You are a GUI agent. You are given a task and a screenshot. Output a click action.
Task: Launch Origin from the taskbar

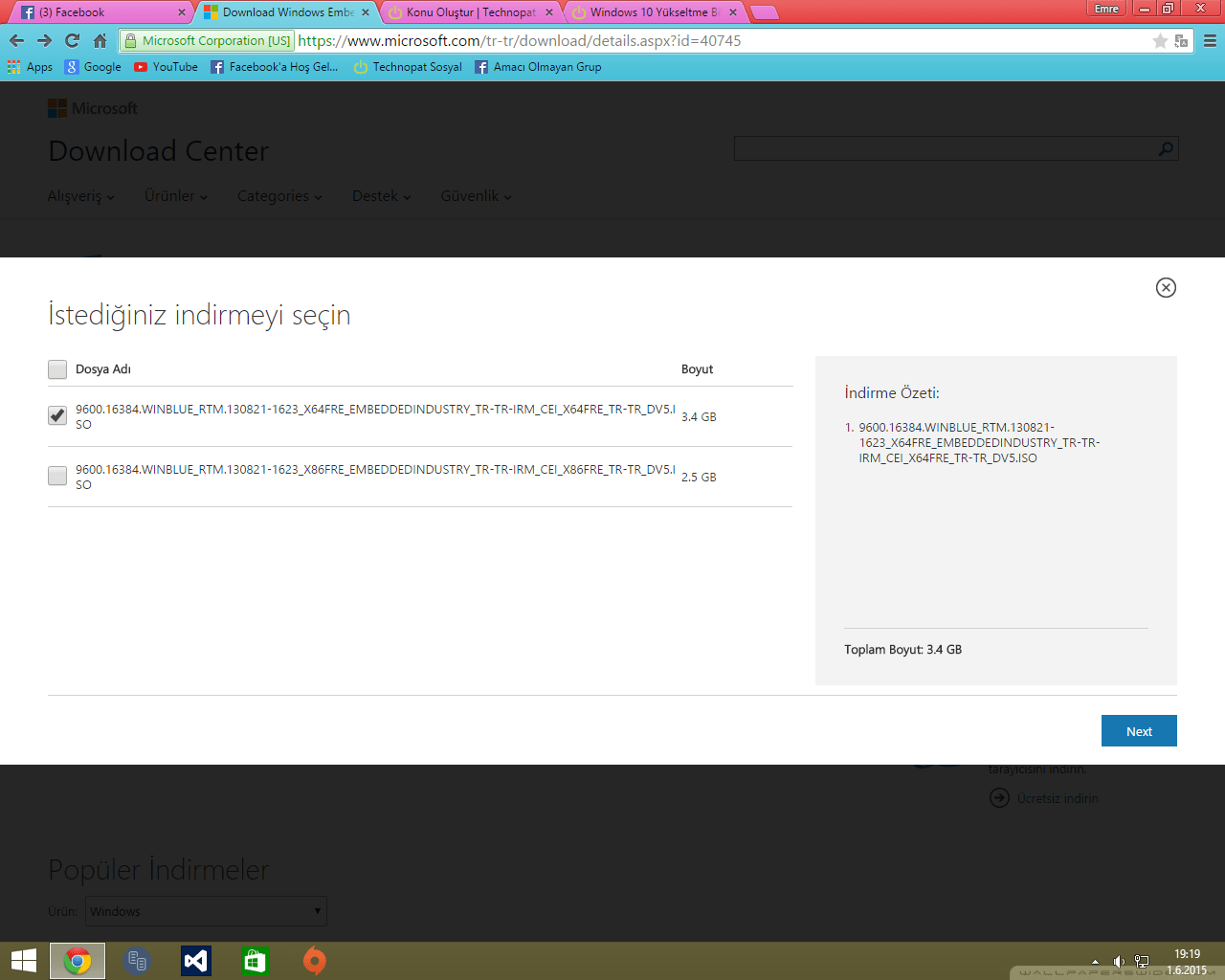point(315,961)
